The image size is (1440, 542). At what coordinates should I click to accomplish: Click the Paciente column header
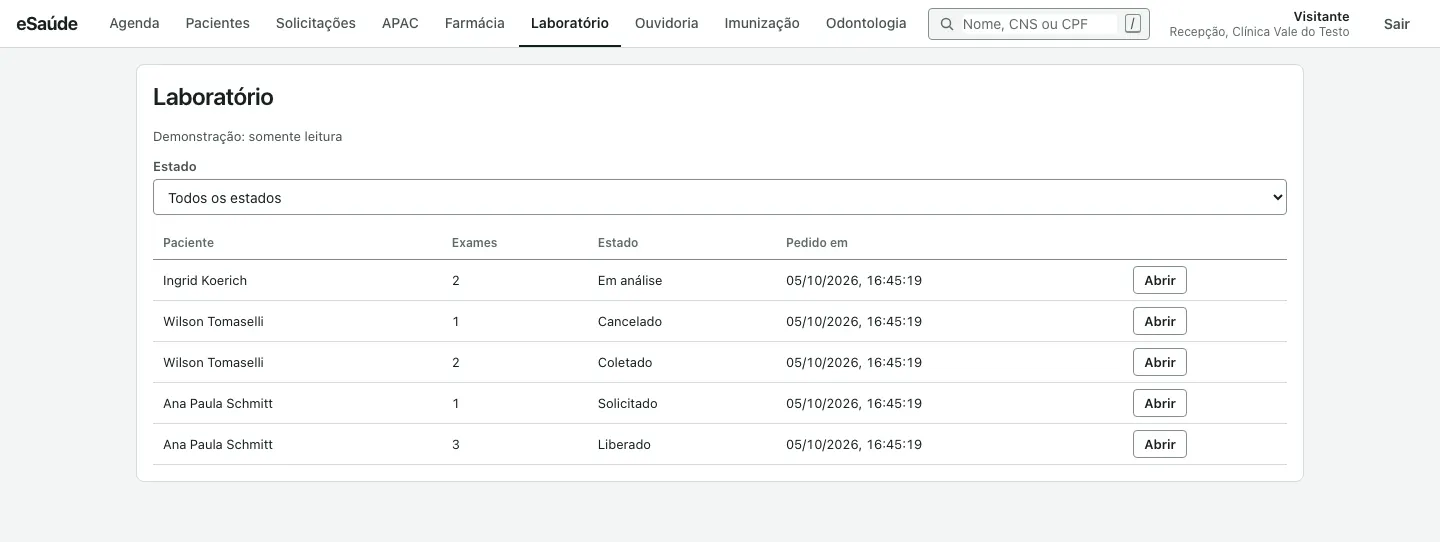[x=188, y=243]
